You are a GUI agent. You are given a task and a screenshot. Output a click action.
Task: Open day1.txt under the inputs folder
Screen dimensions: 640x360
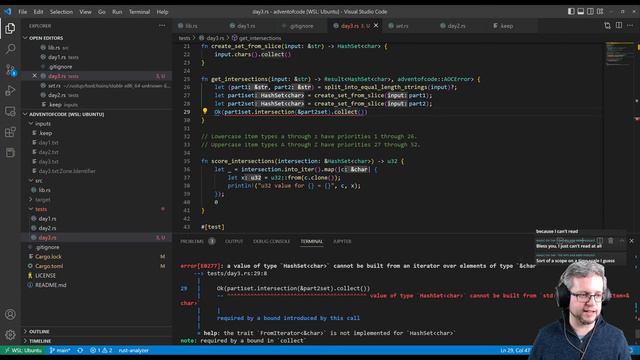tap(49, 142)
